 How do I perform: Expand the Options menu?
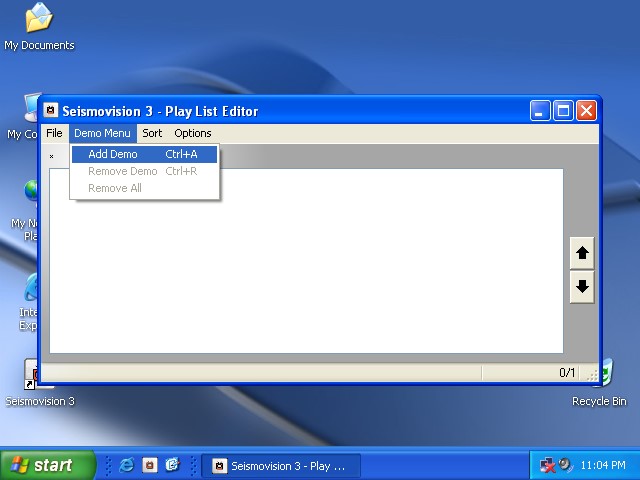coord(193,133)
